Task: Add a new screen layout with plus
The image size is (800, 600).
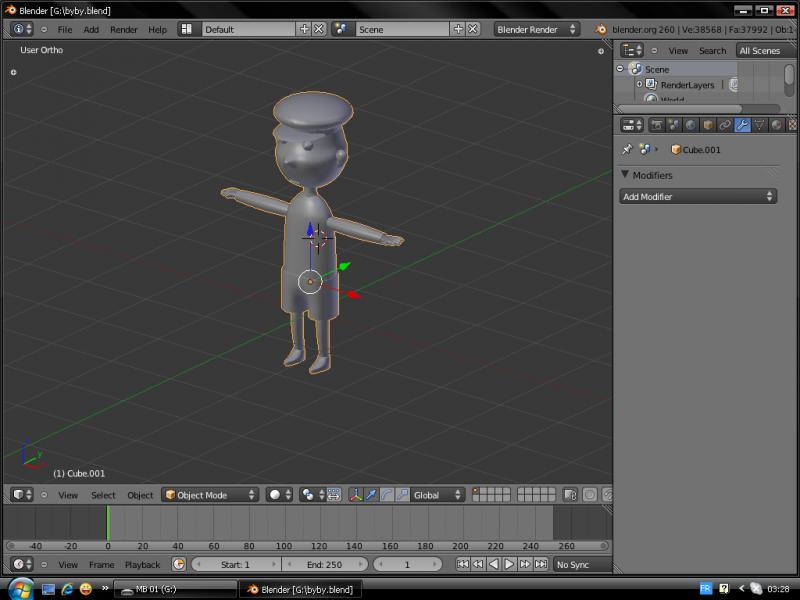Action: (x=305, y=29)
